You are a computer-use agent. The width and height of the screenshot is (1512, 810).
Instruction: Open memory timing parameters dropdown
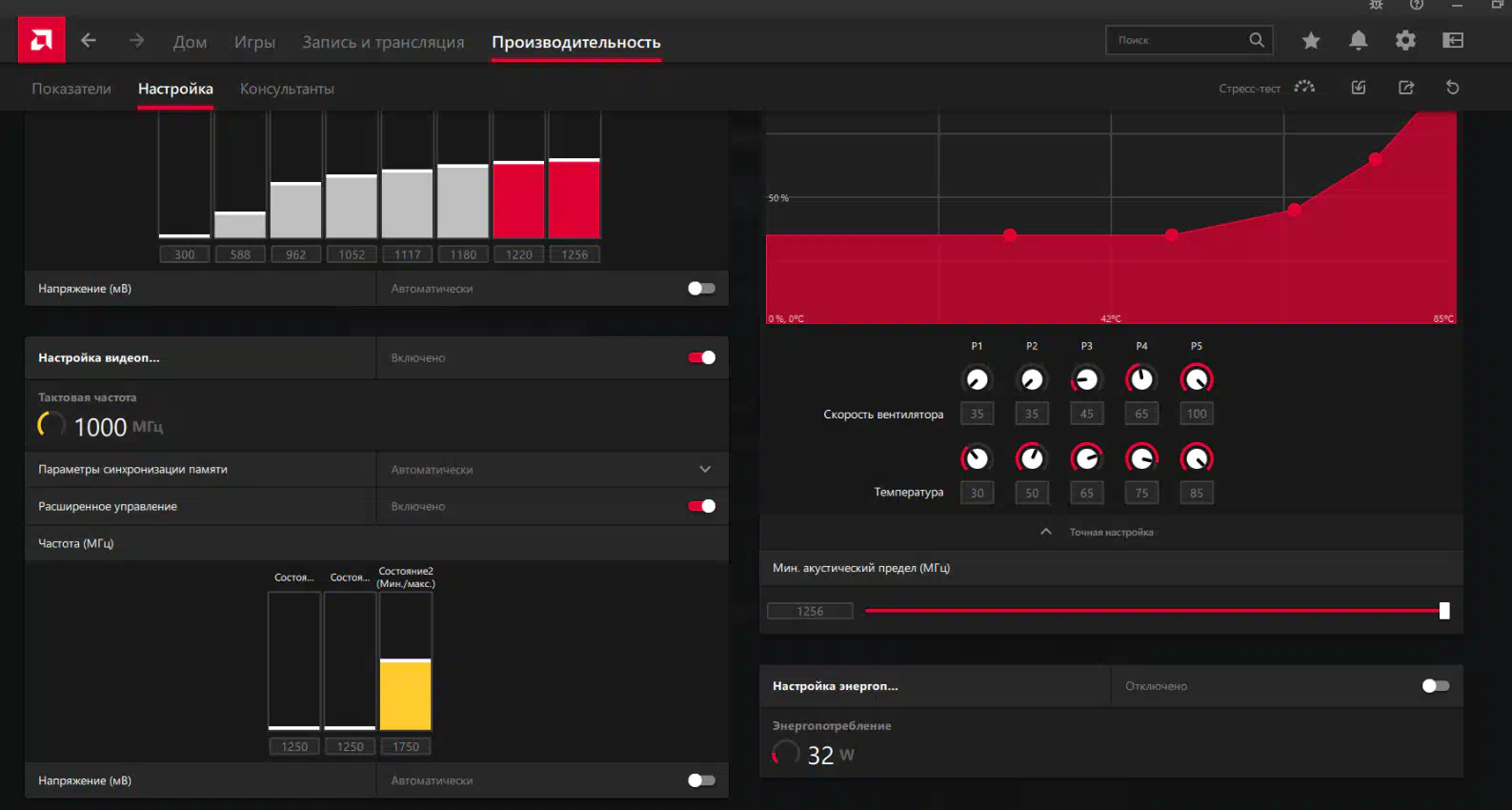pos(704,469)
